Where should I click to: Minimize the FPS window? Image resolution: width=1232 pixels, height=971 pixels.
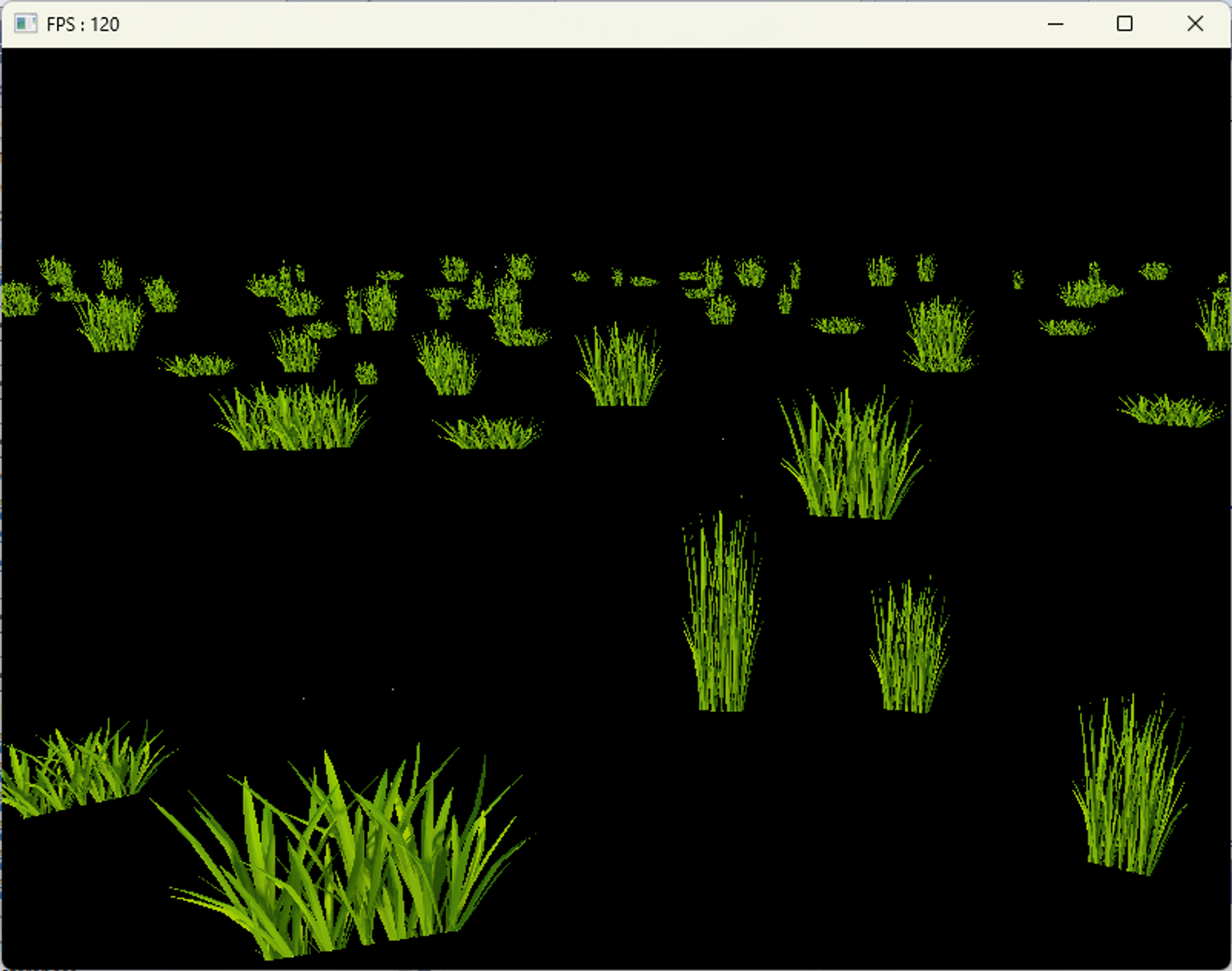click(1055, 24)
